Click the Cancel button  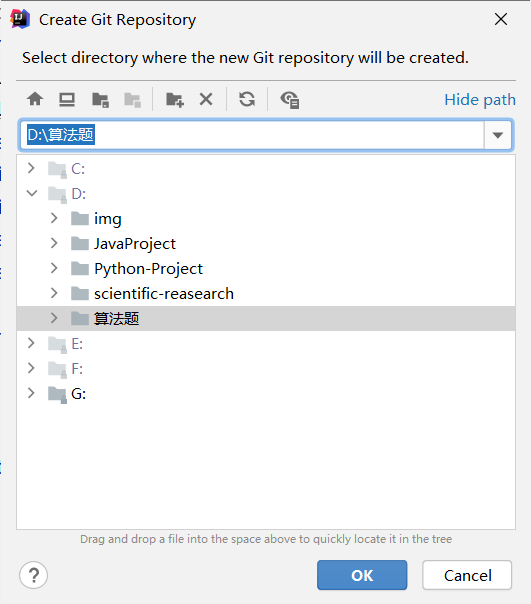[x=467, y=575]
